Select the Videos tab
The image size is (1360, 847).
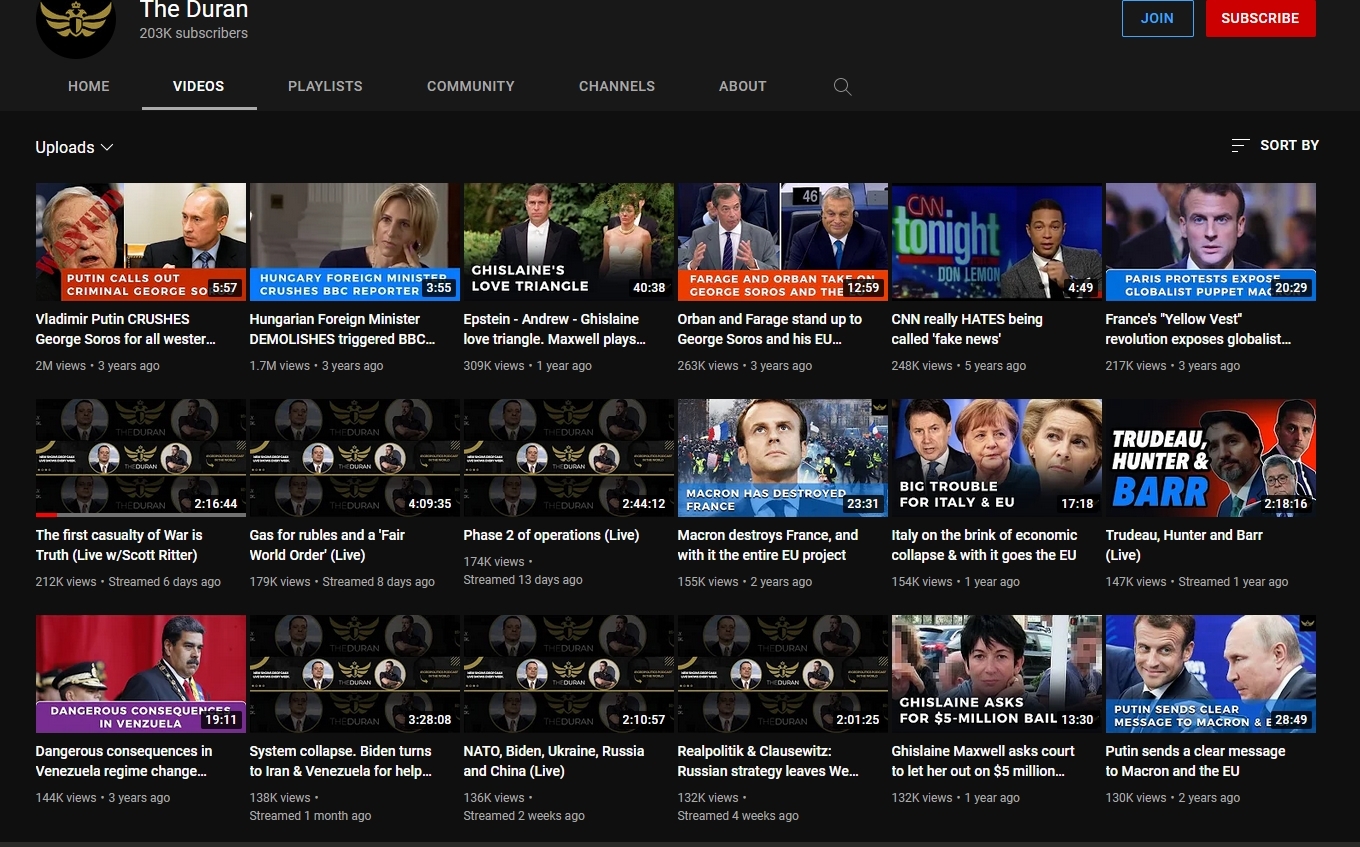[199, 86]
